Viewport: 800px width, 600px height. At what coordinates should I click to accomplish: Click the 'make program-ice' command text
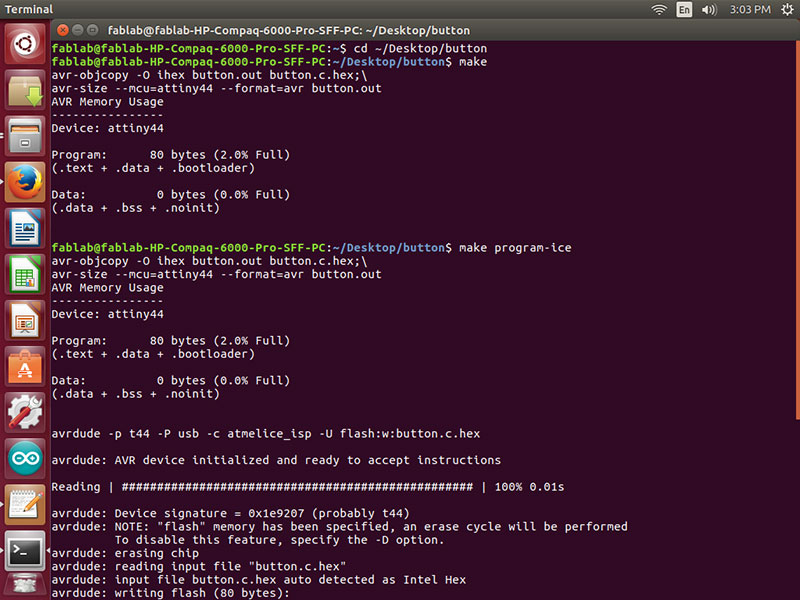pyautogui.click(x=515, y=248)
